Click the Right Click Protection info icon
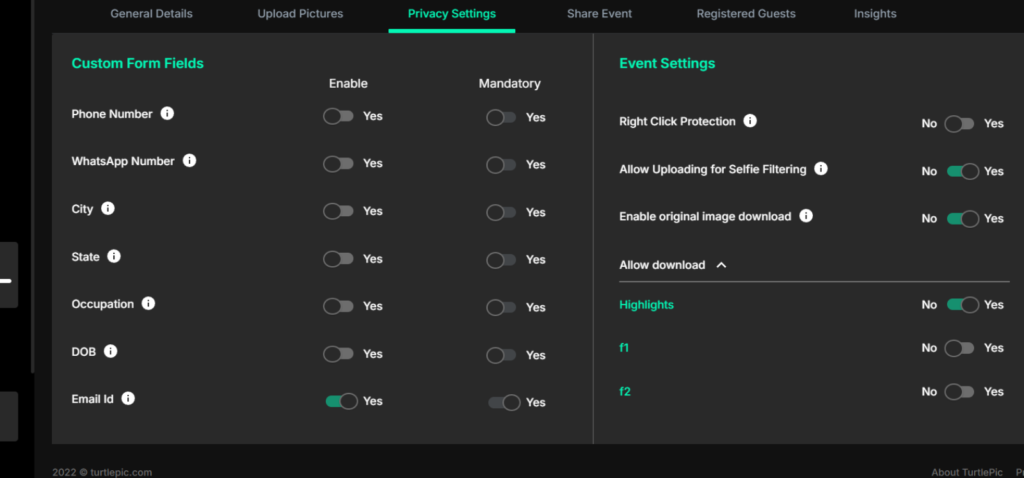Image resolution: width=1024 pixels, height=478 pixels. [x=750, y=121]
